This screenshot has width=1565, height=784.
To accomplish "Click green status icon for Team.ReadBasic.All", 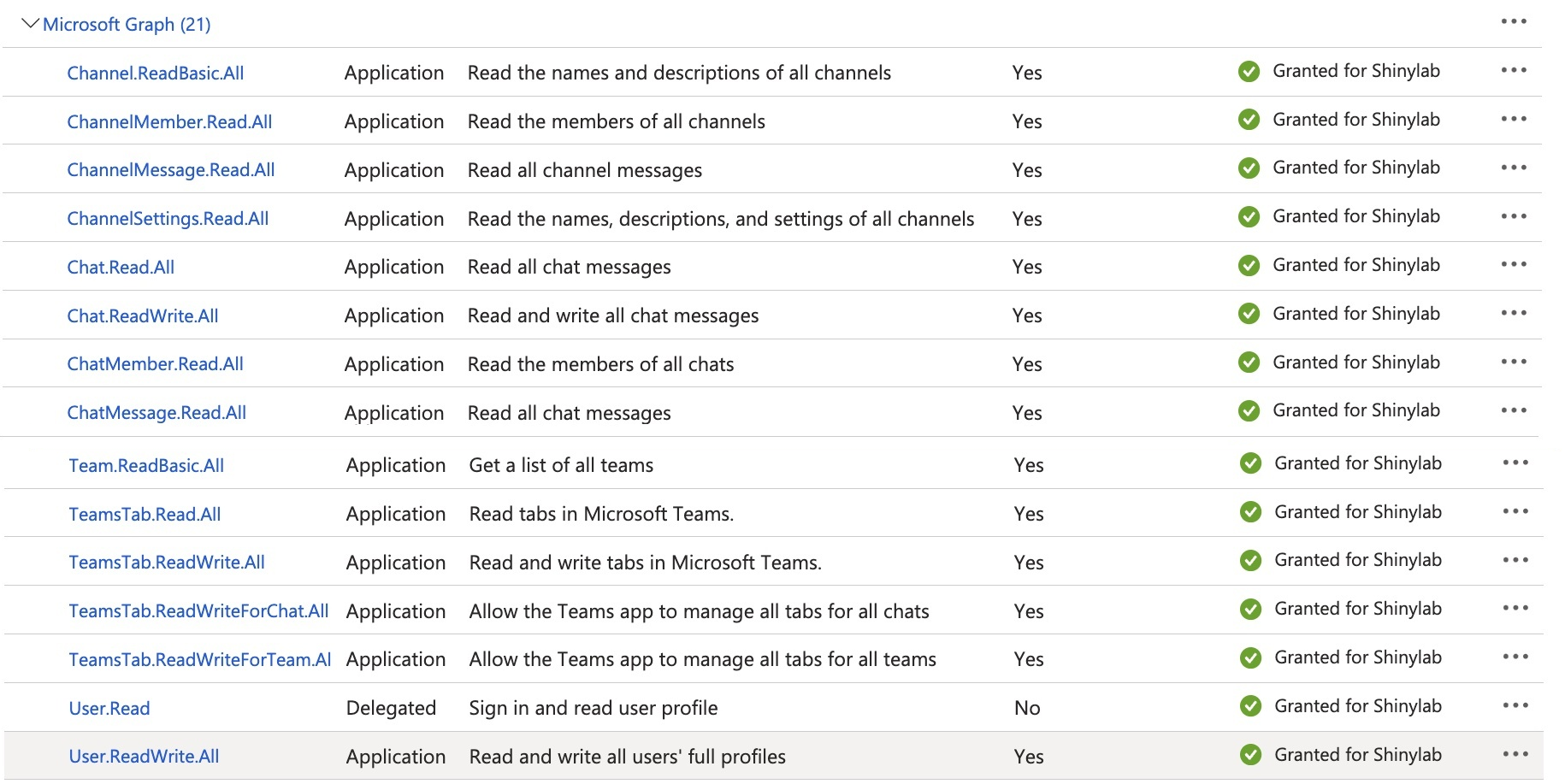I will point(1250,463).
